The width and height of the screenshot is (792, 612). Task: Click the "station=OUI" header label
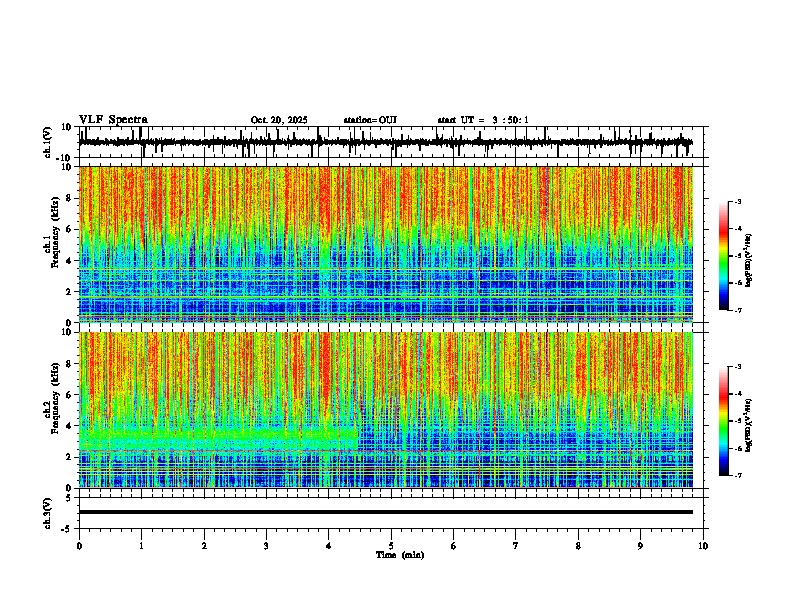370,120
